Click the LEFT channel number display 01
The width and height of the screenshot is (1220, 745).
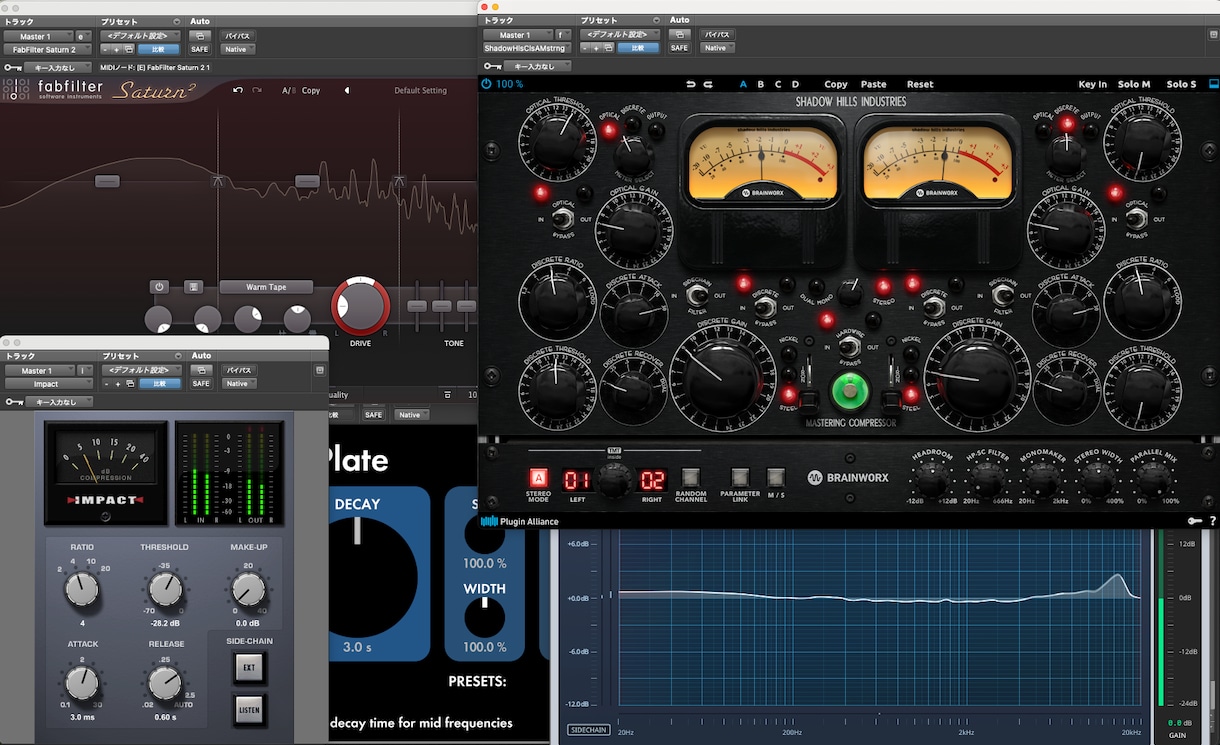[x=578, y=480]
